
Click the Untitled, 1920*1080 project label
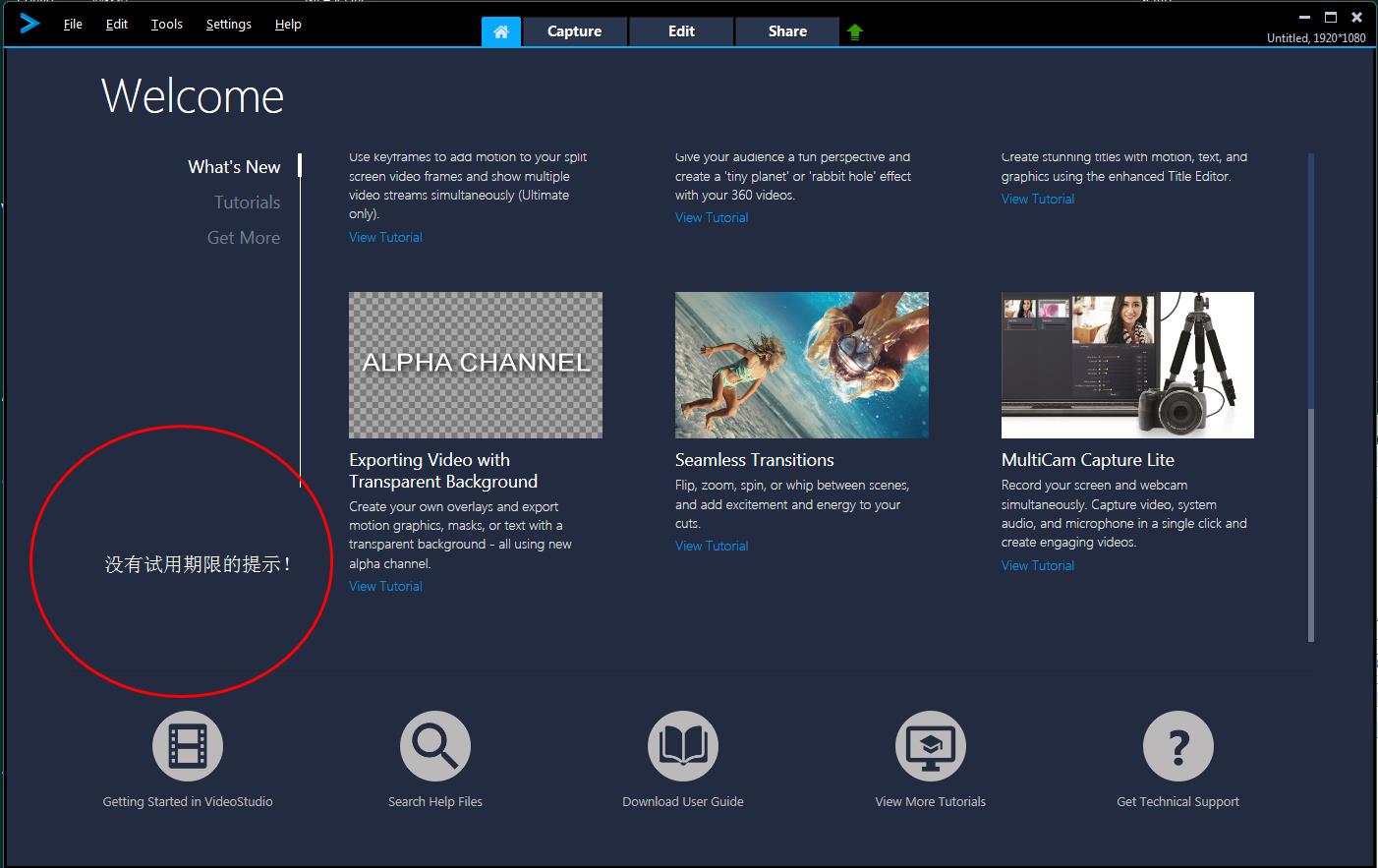pyautogui.click(x=1316, y=38)
